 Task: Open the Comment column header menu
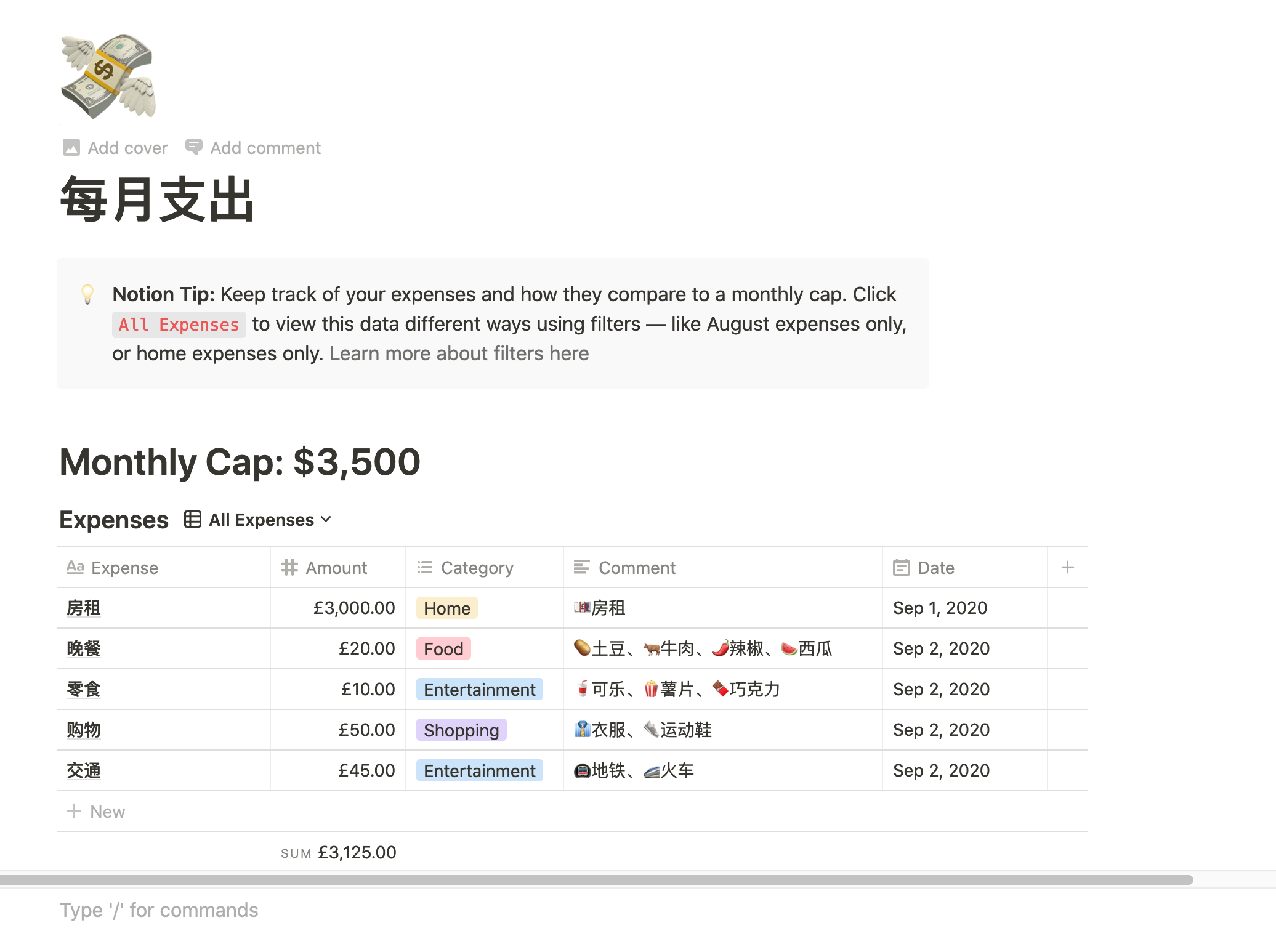point(636,567)
